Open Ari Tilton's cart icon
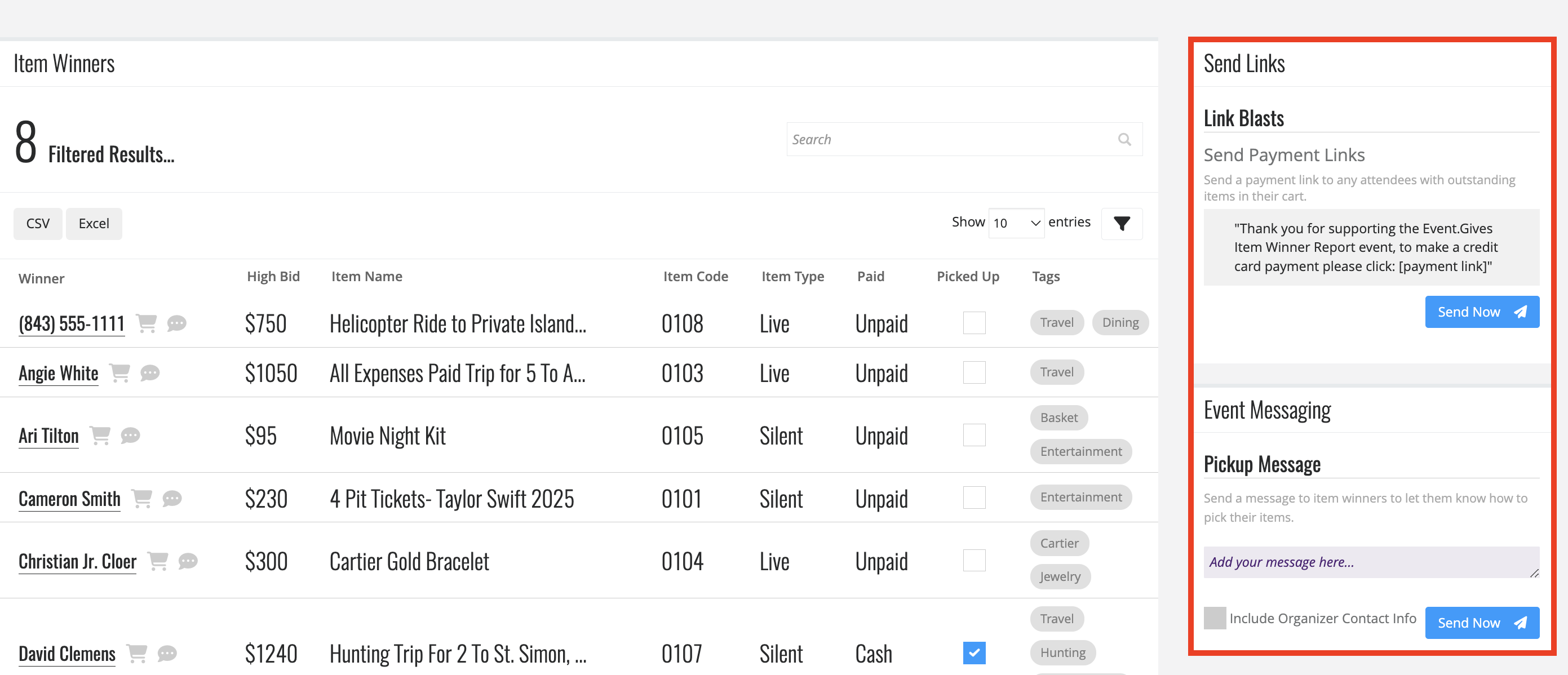Screen dimensions: 1568x675 pos(100,436)
